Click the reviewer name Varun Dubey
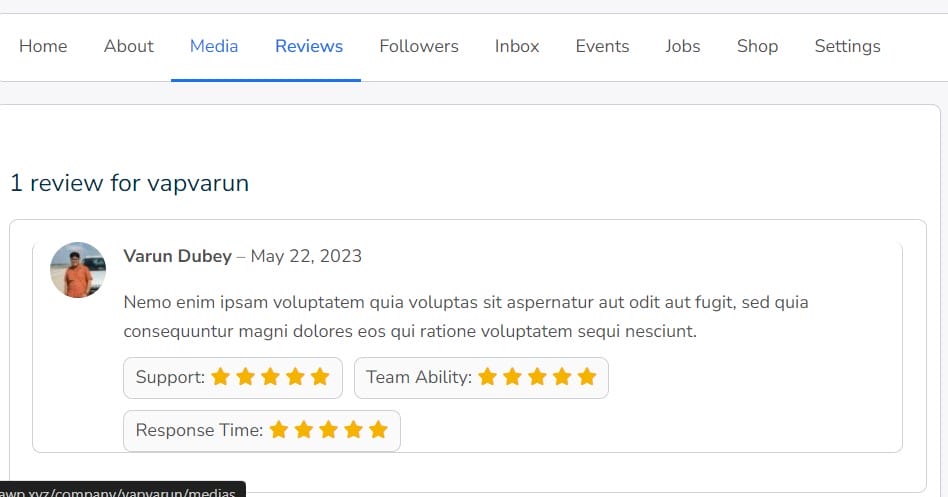Screen dimensions: 948x497 (x=177, y=256)
